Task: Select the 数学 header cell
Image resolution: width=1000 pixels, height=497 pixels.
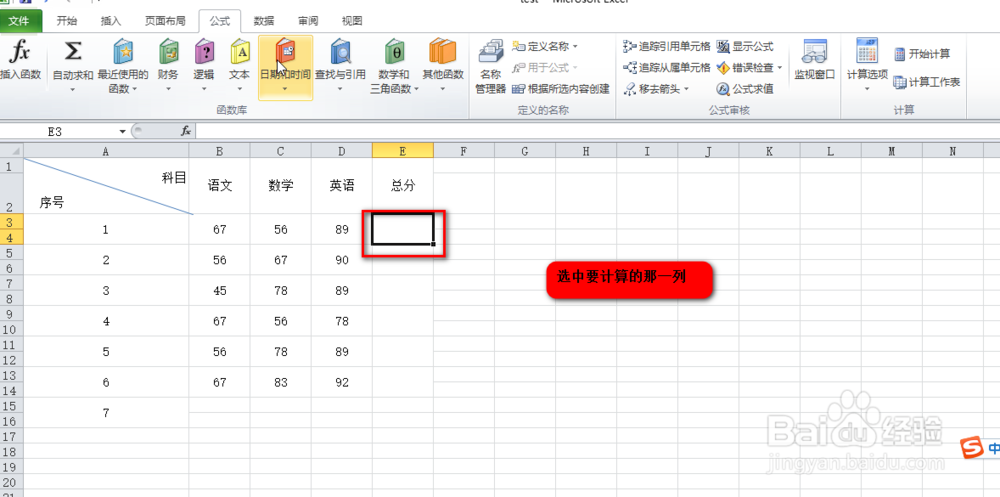Action: [x=281, y=186]
